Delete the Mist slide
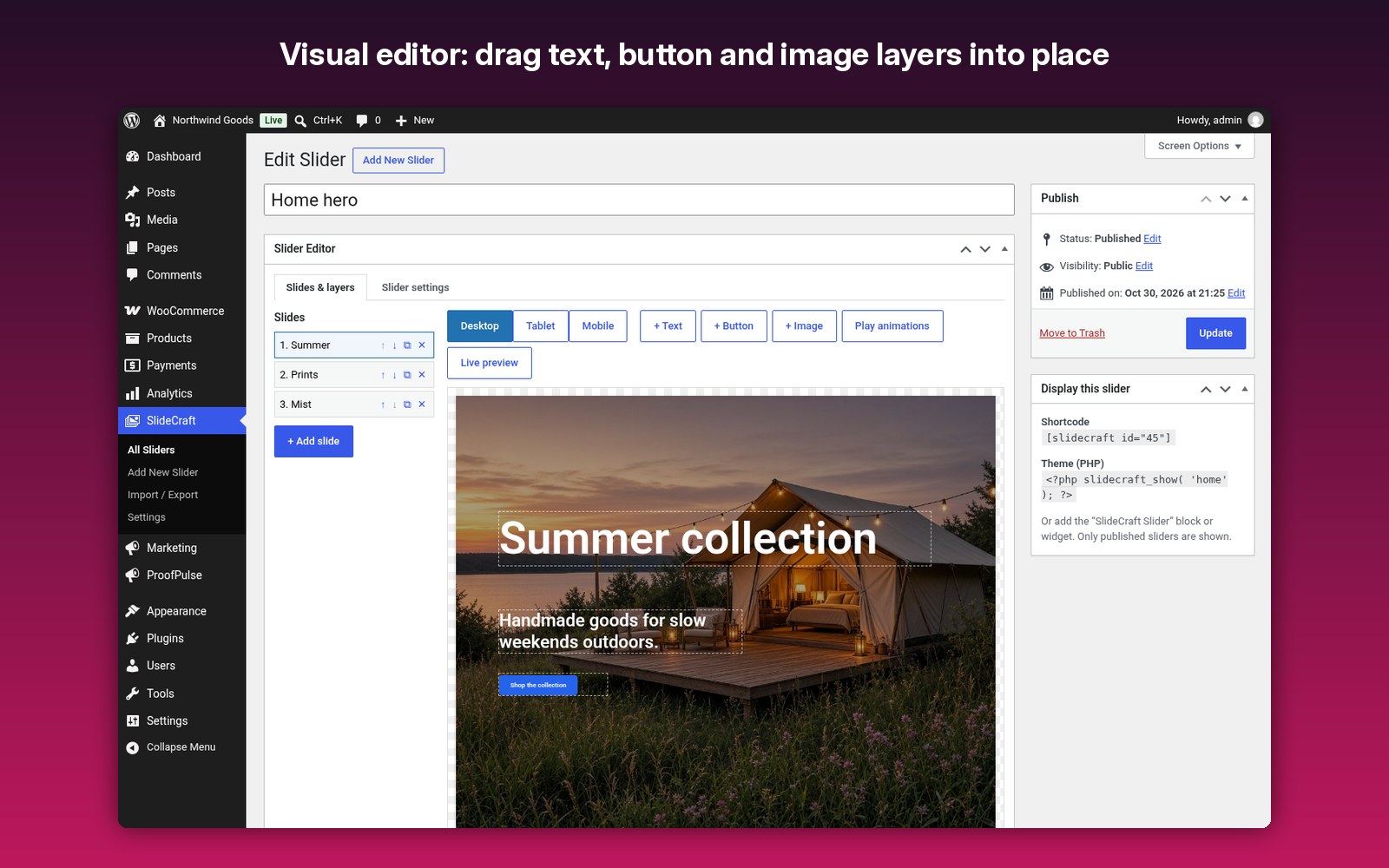Image resolution: width=1389 pixels, height=868 pixels. coord(422,404)
